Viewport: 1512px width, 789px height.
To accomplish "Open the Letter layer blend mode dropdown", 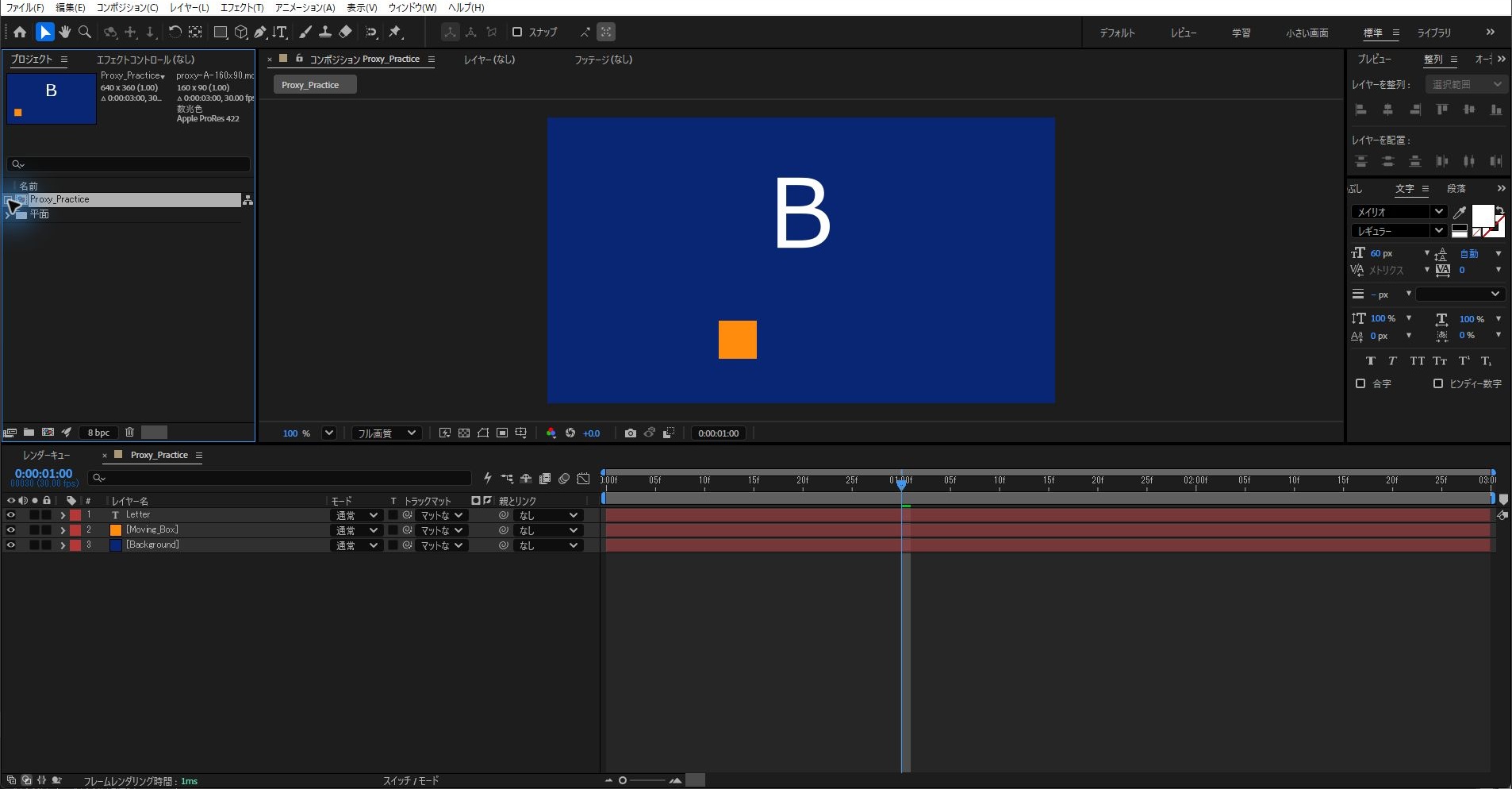I will click(355, 515).
